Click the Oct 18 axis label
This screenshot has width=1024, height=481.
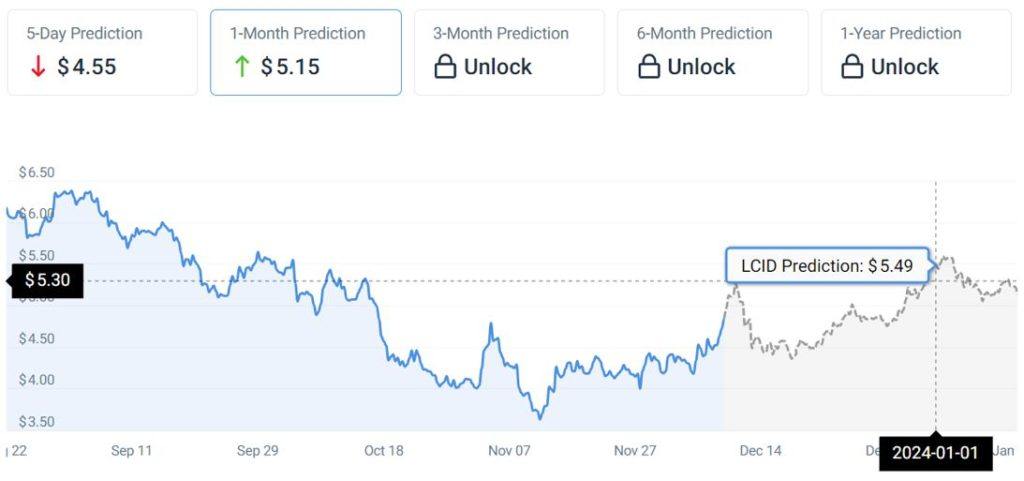[x=384, y=450]
